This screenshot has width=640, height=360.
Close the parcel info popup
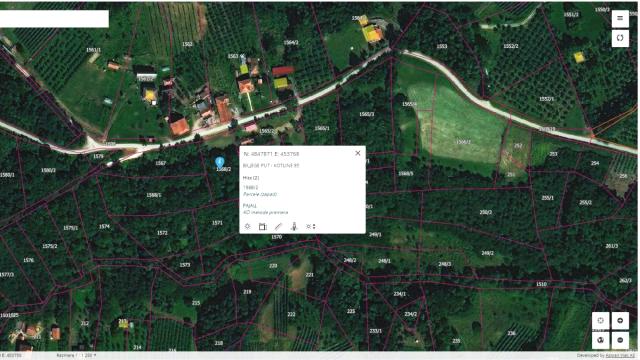point(358,153)
